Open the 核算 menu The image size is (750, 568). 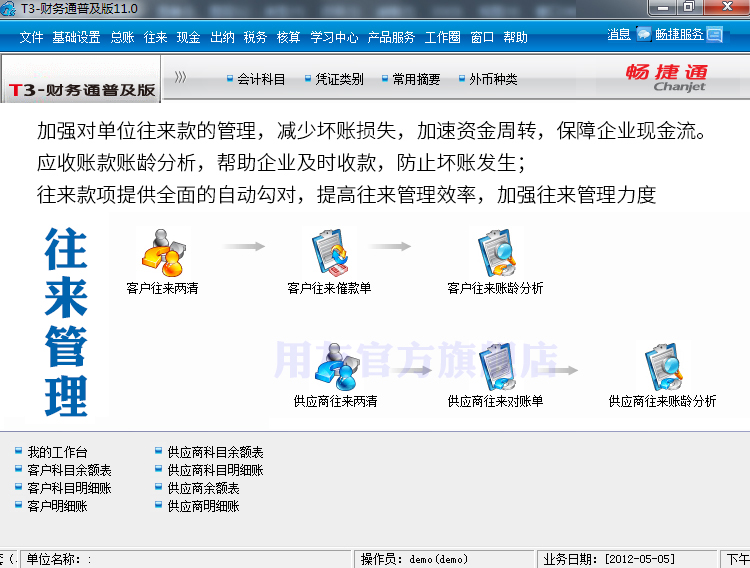tap(288, 37)
